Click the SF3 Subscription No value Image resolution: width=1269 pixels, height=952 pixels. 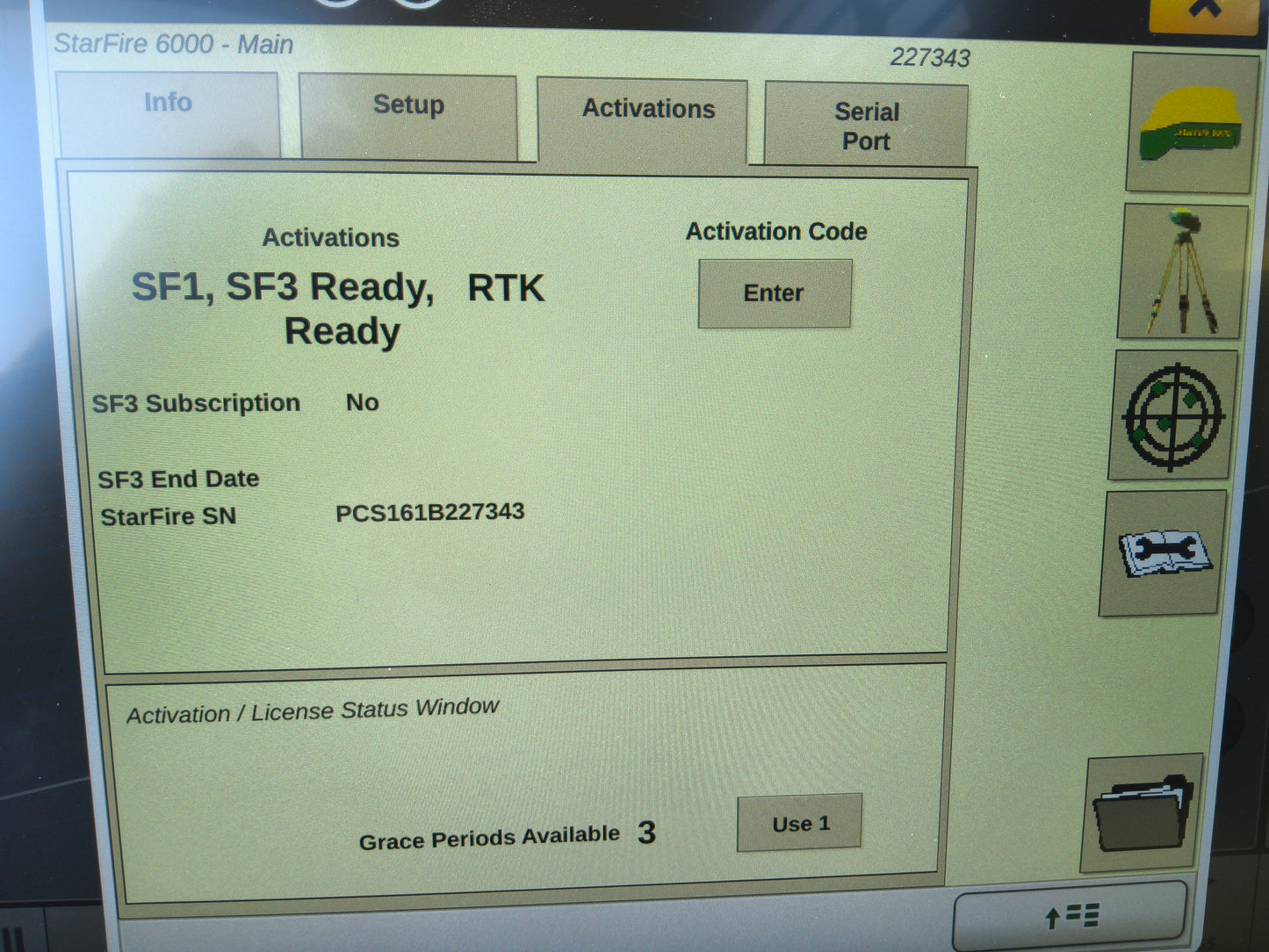click(363, 402)
